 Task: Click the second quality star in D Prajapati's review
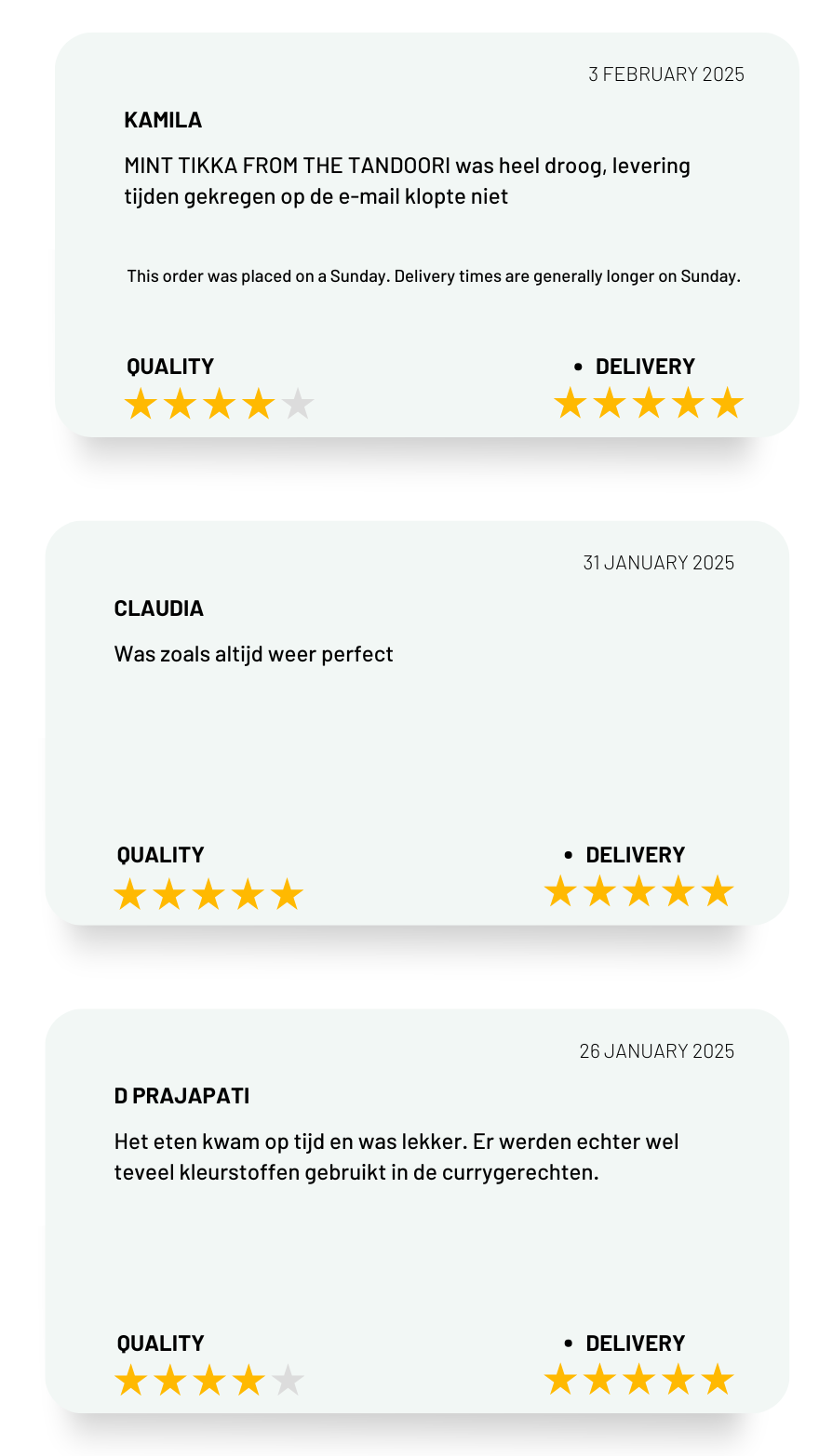[x=169, y=1381]
